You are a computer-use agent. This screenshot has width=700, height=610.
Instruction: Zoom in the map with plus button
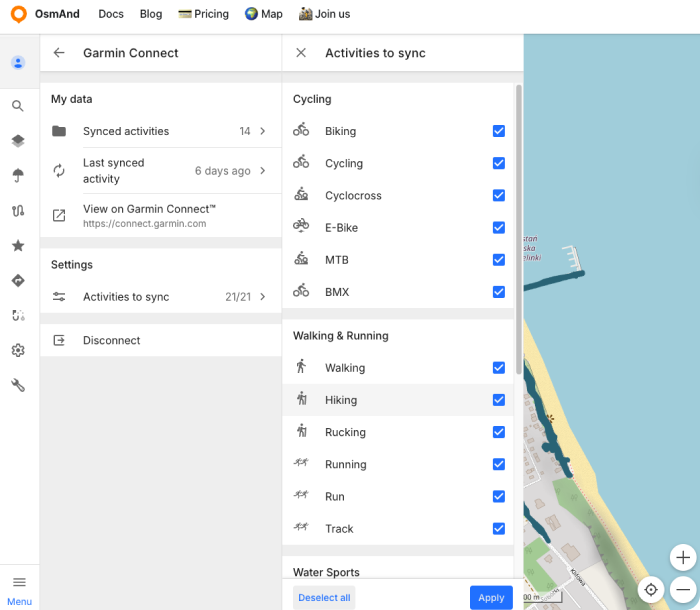coord(683,557)
